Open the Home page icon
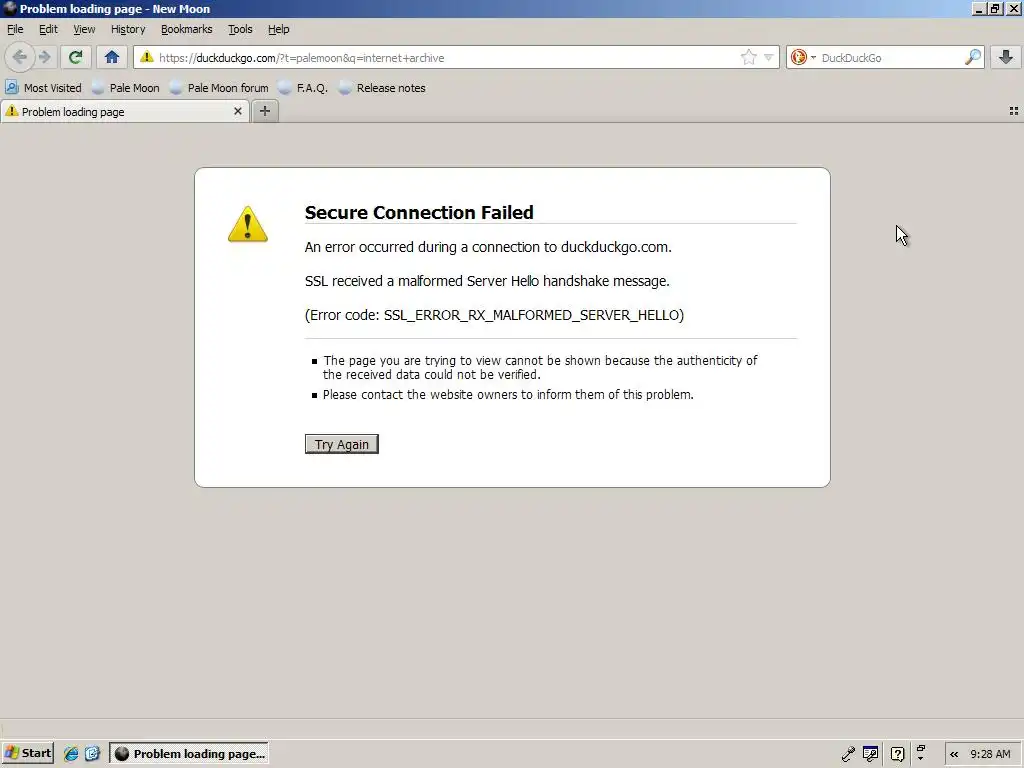 click(112, 57)
